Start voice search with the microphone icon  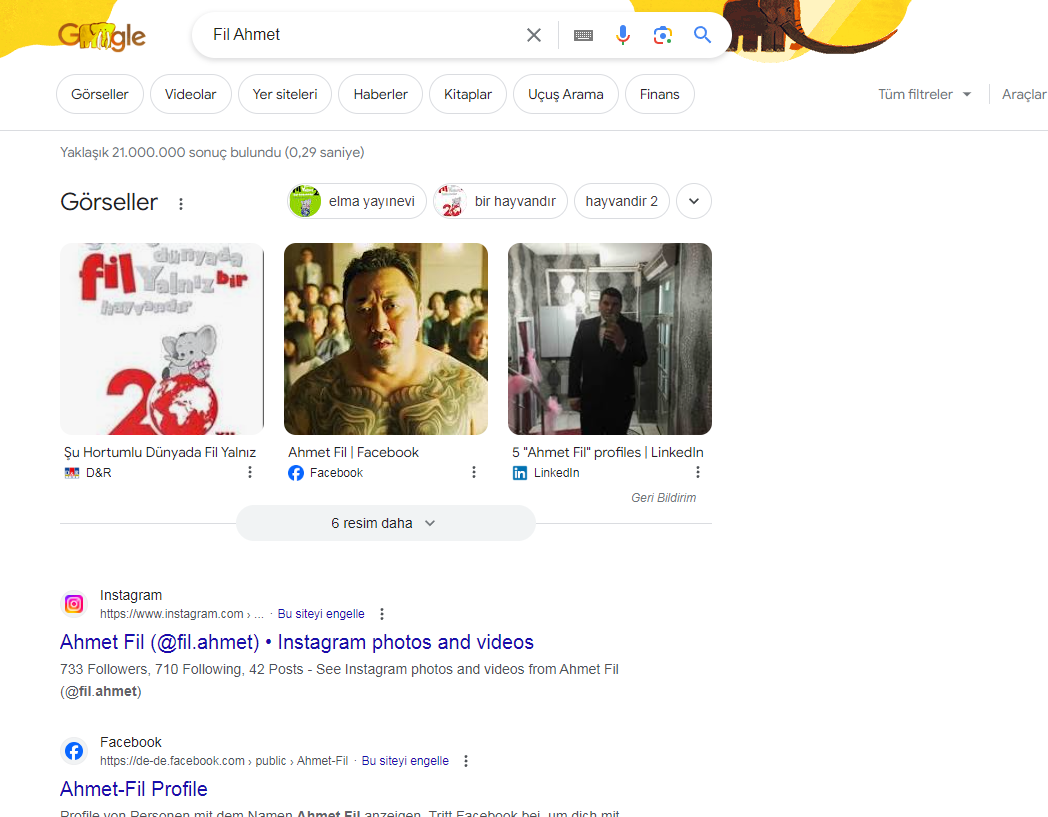click(x=622, y=35)
